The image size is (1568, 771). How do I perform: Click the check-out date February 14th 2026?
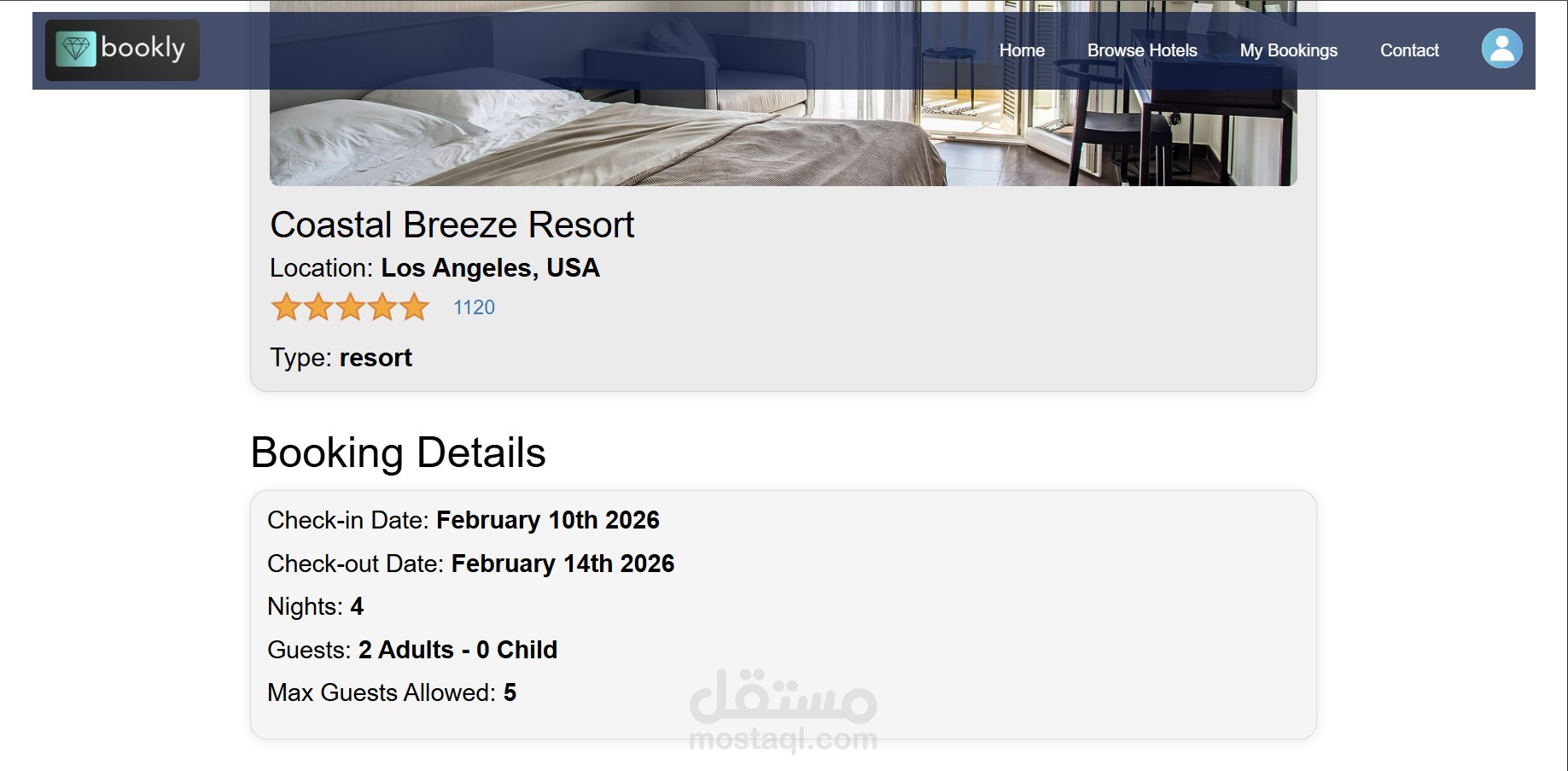click(x=562, y=564)
